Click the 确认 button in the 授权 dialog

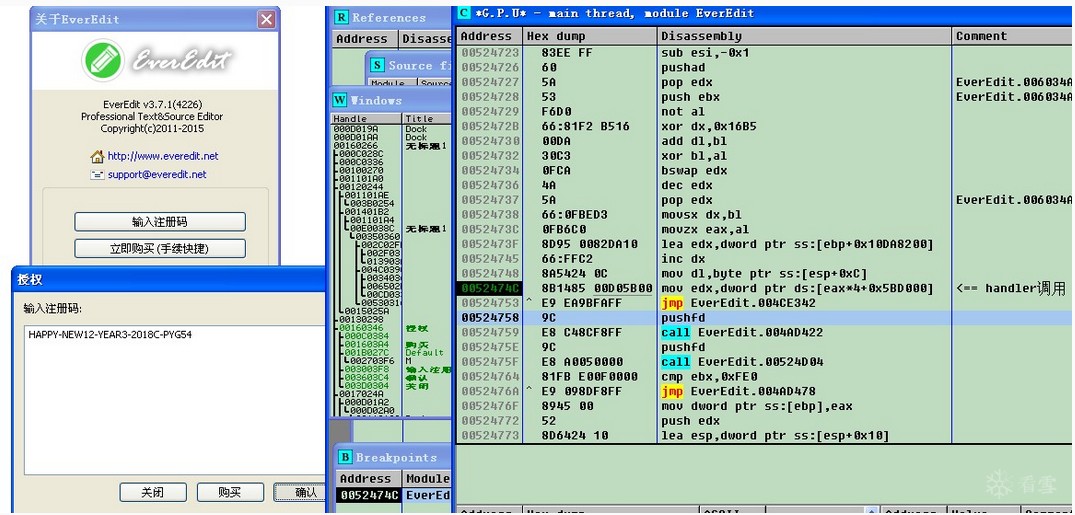[x=300, y=492]
